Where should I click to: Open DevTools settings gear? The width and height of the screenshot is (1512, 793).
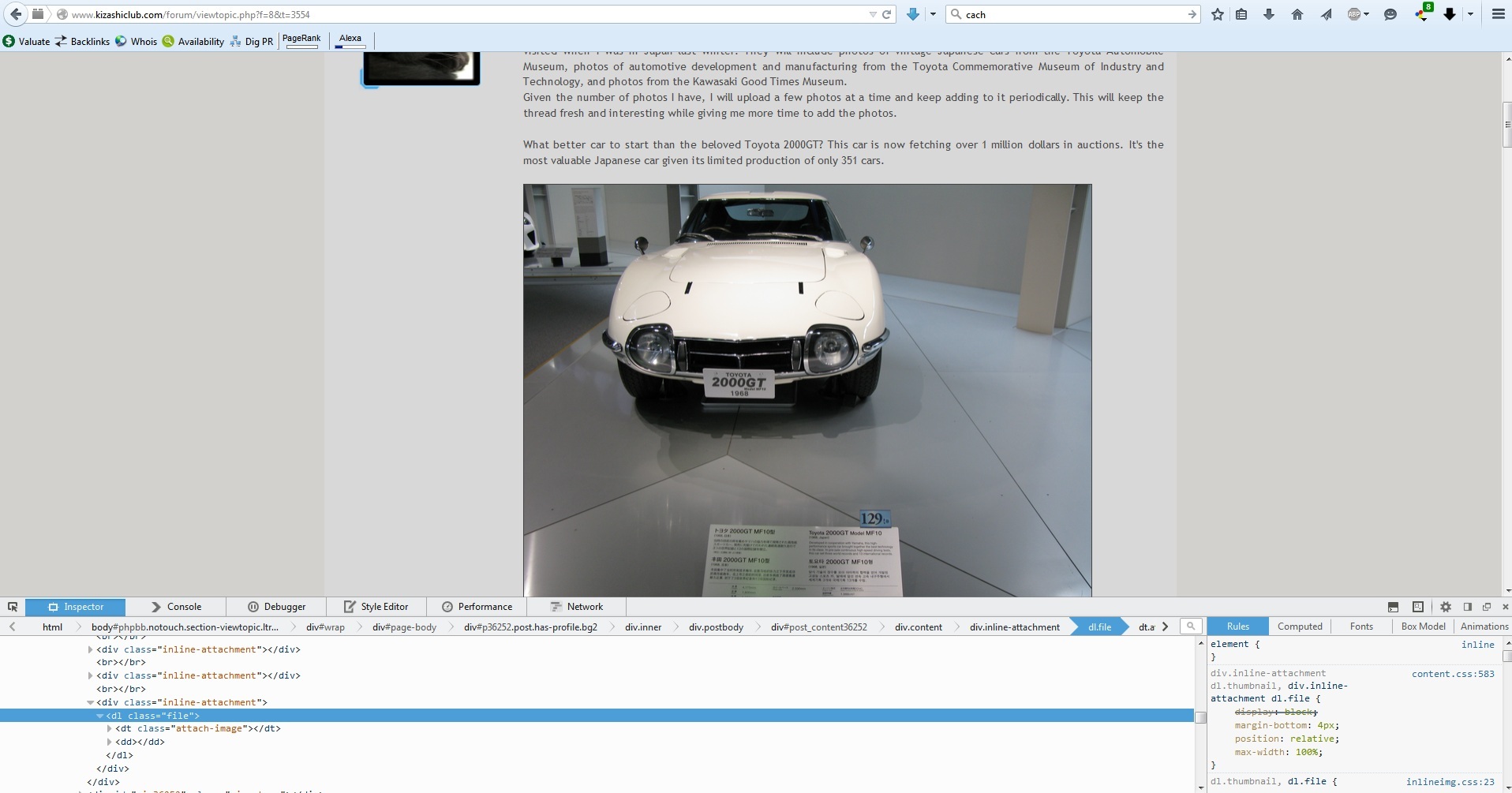click(x=1445, y=607)
